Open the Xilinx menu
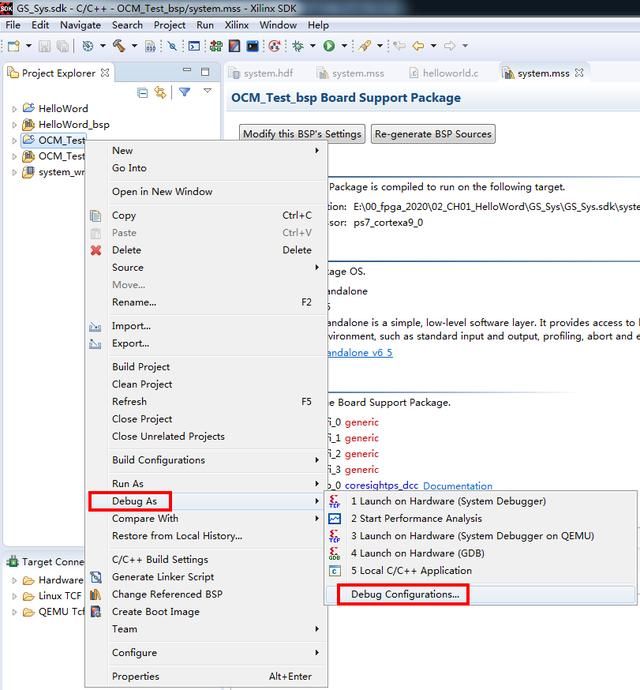640x690 pixels. tap(236, 25)
